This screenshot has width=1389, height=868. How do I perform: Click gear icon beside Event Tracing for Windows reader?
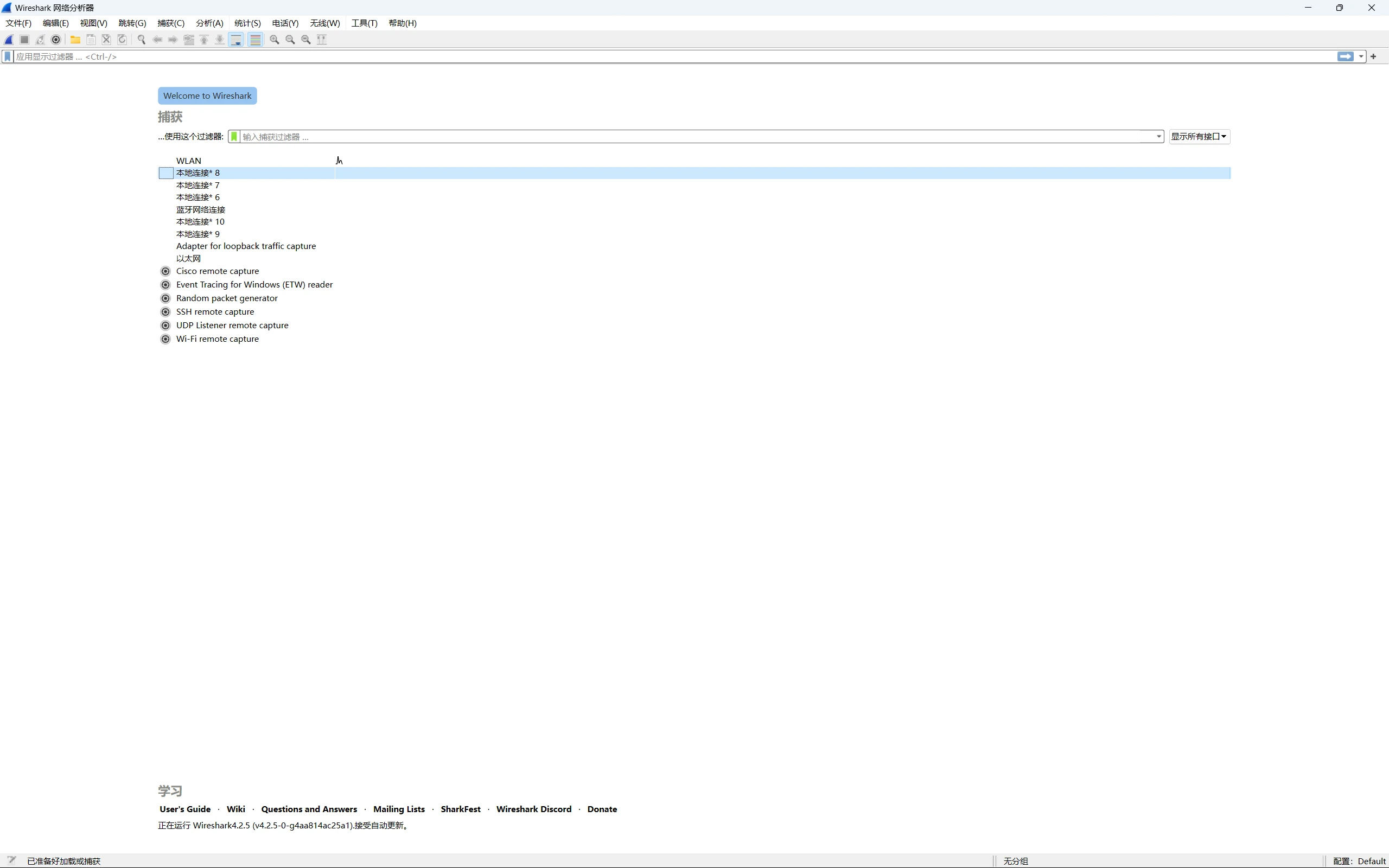pos(165,285)
